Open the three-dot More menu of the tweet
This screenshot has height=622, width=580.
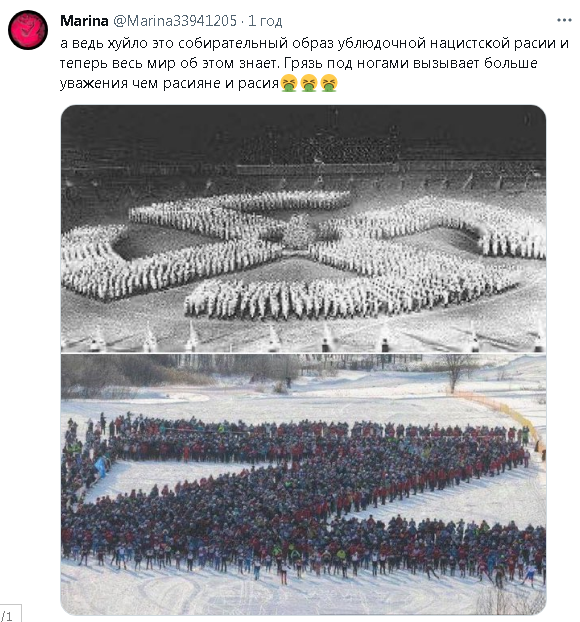[x=564, y=20]
